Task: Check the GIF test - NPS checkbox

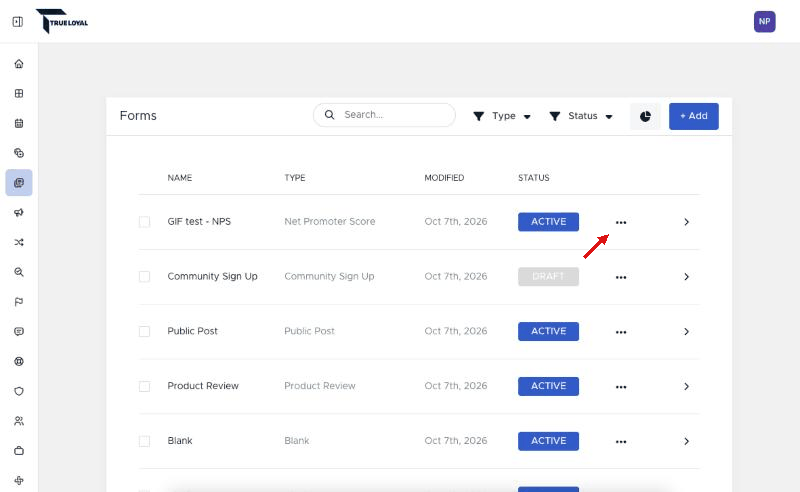Action: pos(144,222)
